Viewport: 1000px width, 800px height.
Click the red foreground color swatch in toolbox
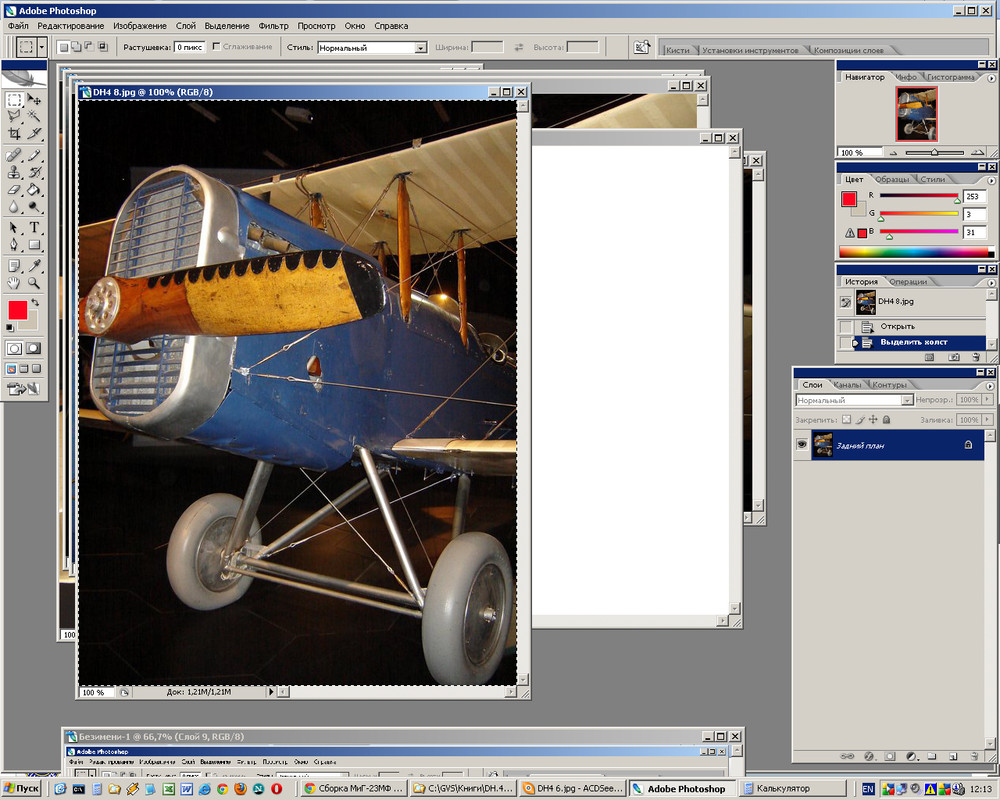point(17,310)
